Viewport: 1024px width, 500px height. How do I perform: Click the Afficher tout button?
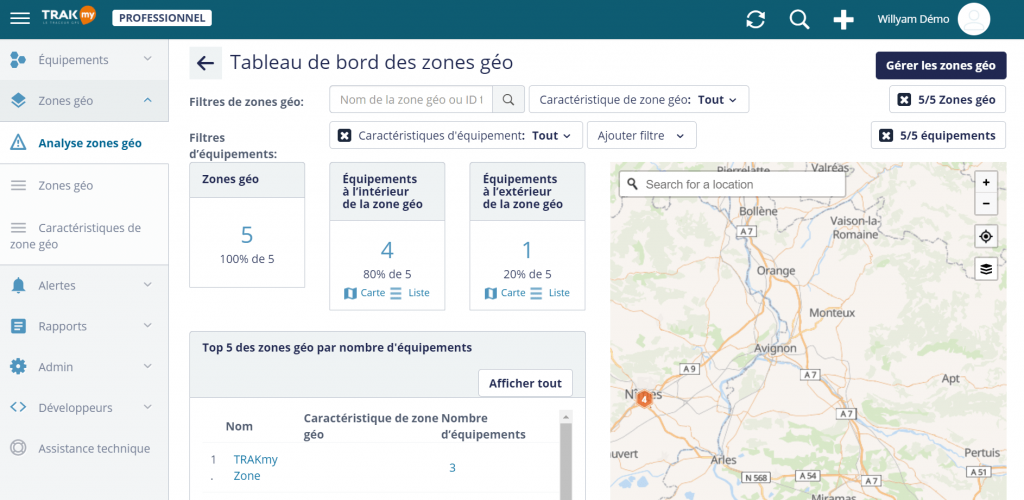coord(525,383)
